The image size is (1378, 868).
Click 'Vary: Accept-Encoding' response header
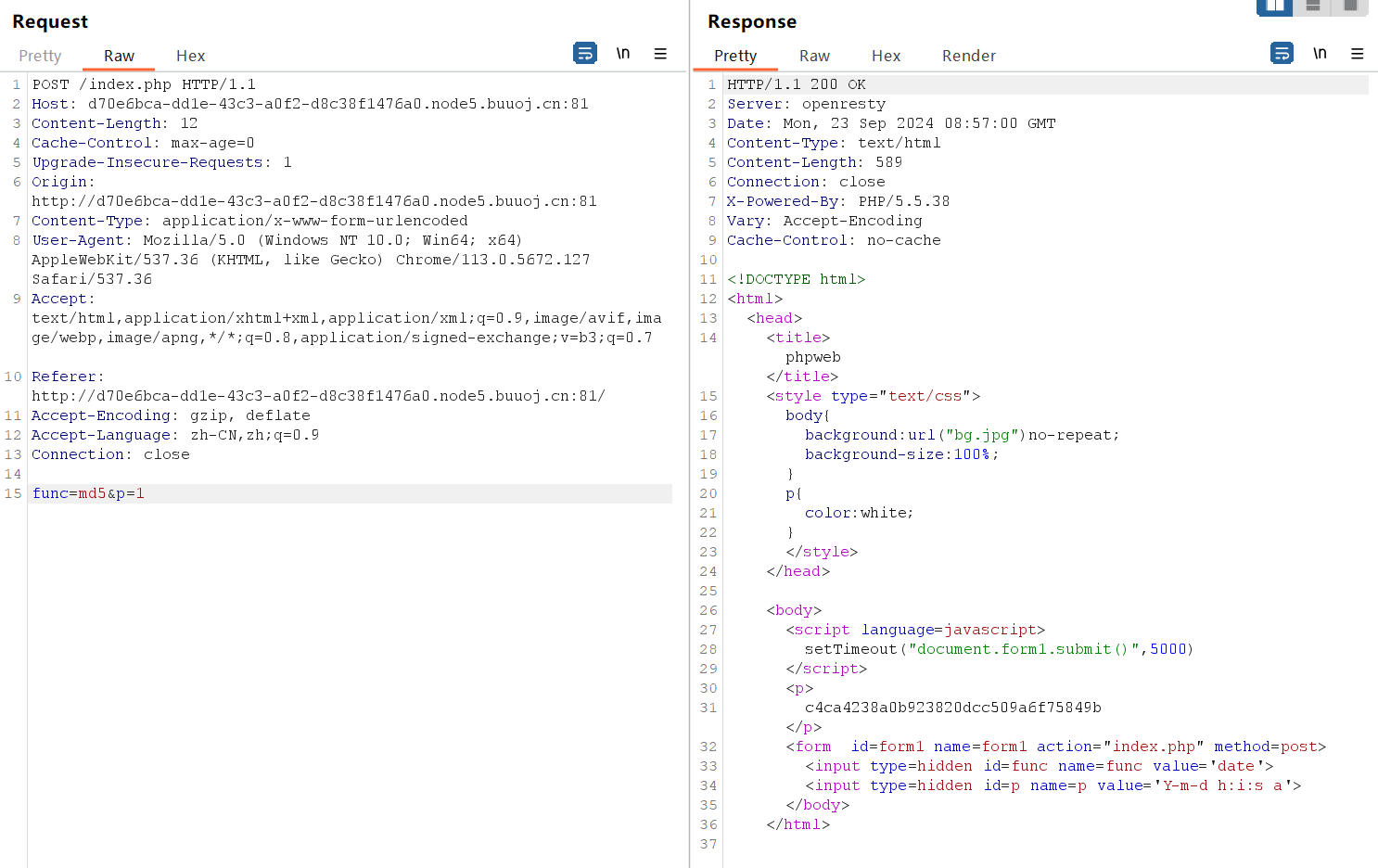824,221
